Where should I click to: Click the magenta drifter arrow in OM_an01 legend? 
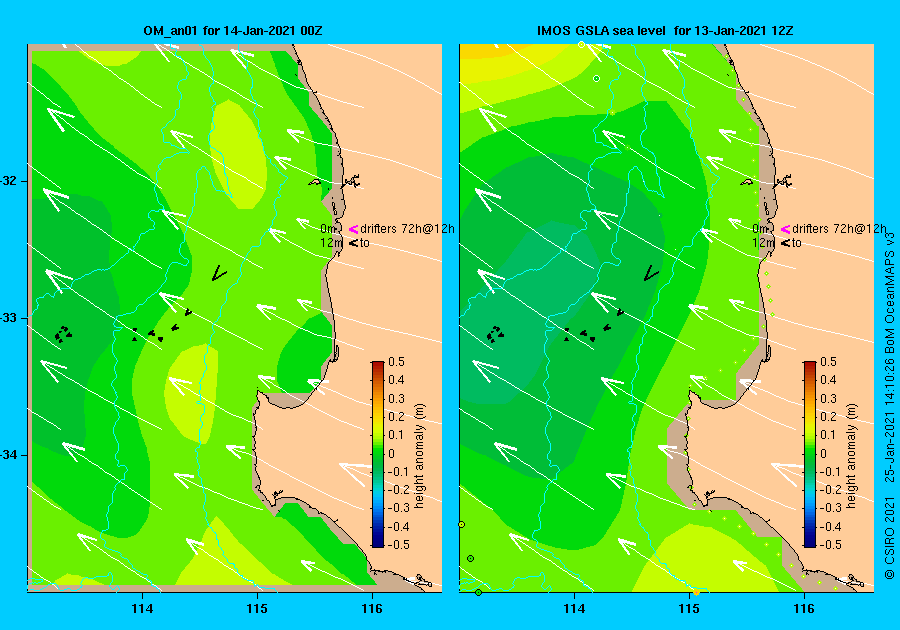tap(353, 230)
